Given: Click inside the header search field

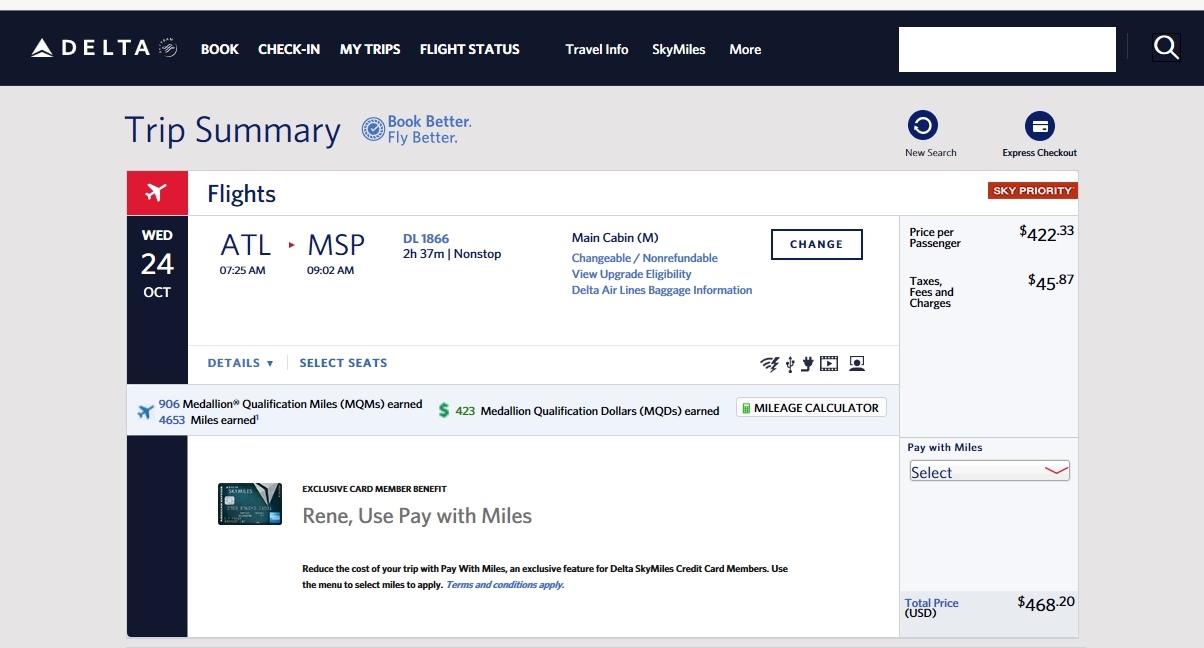Looking at the screenshot, I should point(1006,49).
